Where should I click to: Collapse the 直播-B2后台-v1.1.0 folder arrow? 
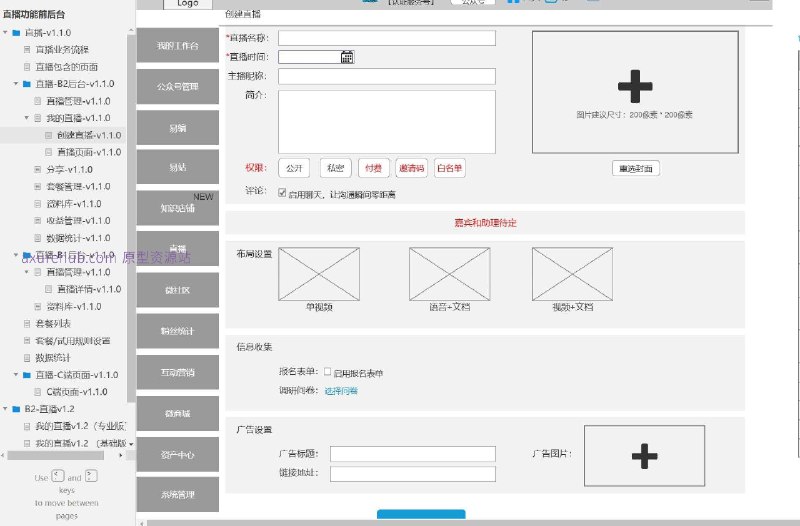16,84
